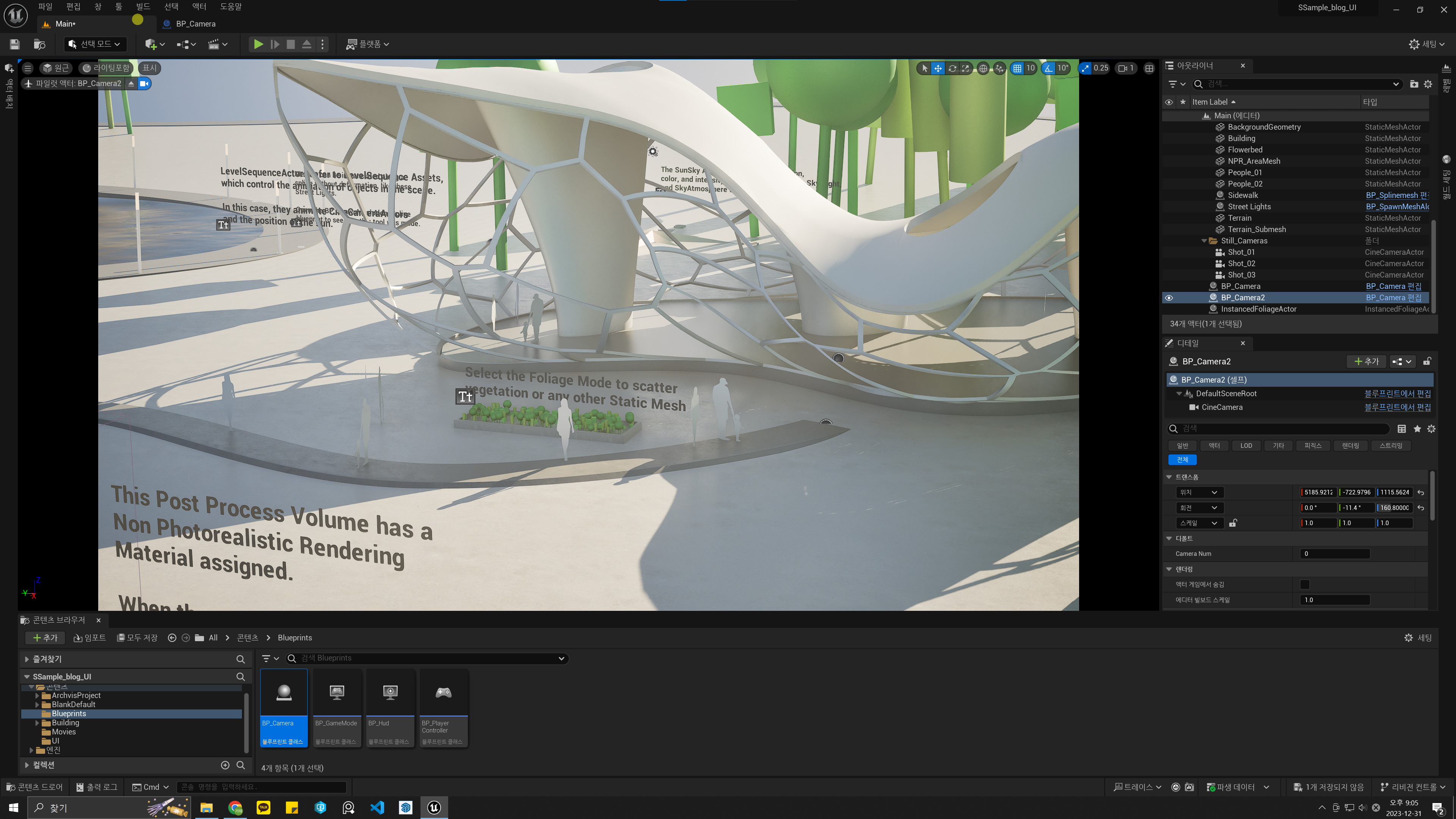The width and height of the screenshot is (1456, 819).
Task: Open Visual Studio Code from taskbar
Action: click(377, 807)
